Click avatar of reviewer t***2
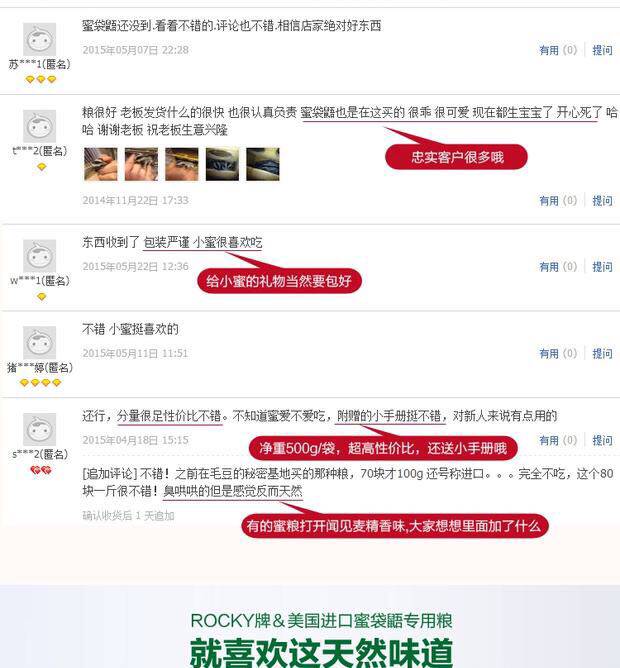This screenshot has width=620, height=668. coord(39,126)
